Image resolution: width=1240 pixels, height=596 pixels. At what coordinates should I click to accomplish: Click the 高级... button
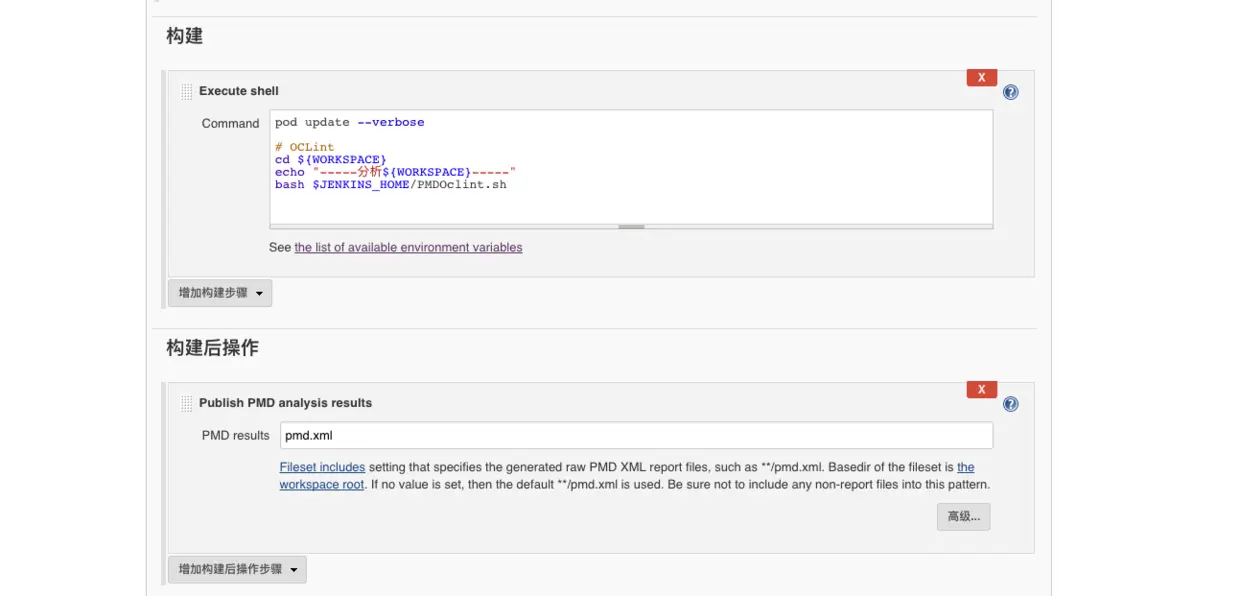(963, 516)
